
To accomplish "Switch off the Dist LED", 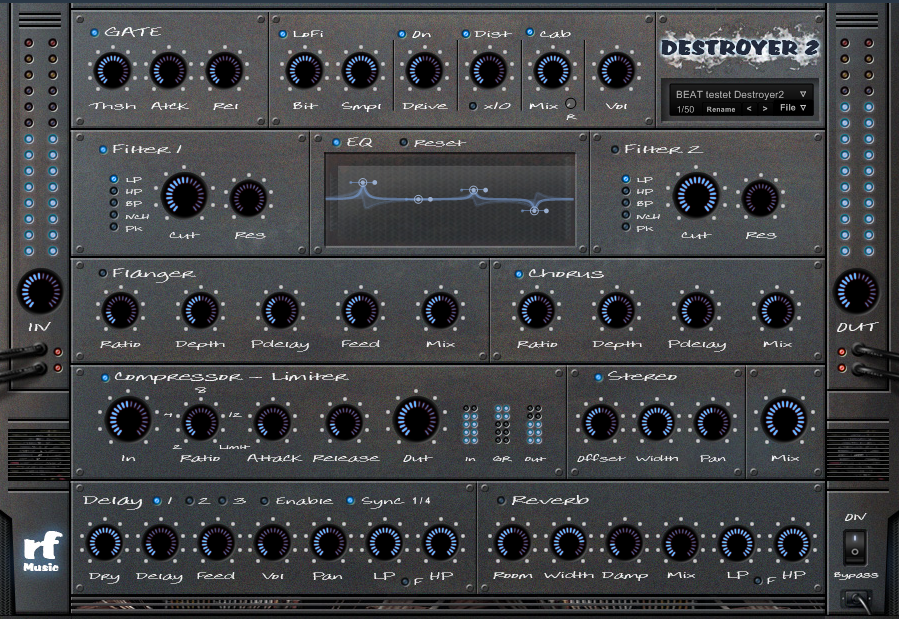I will [466, 34].
